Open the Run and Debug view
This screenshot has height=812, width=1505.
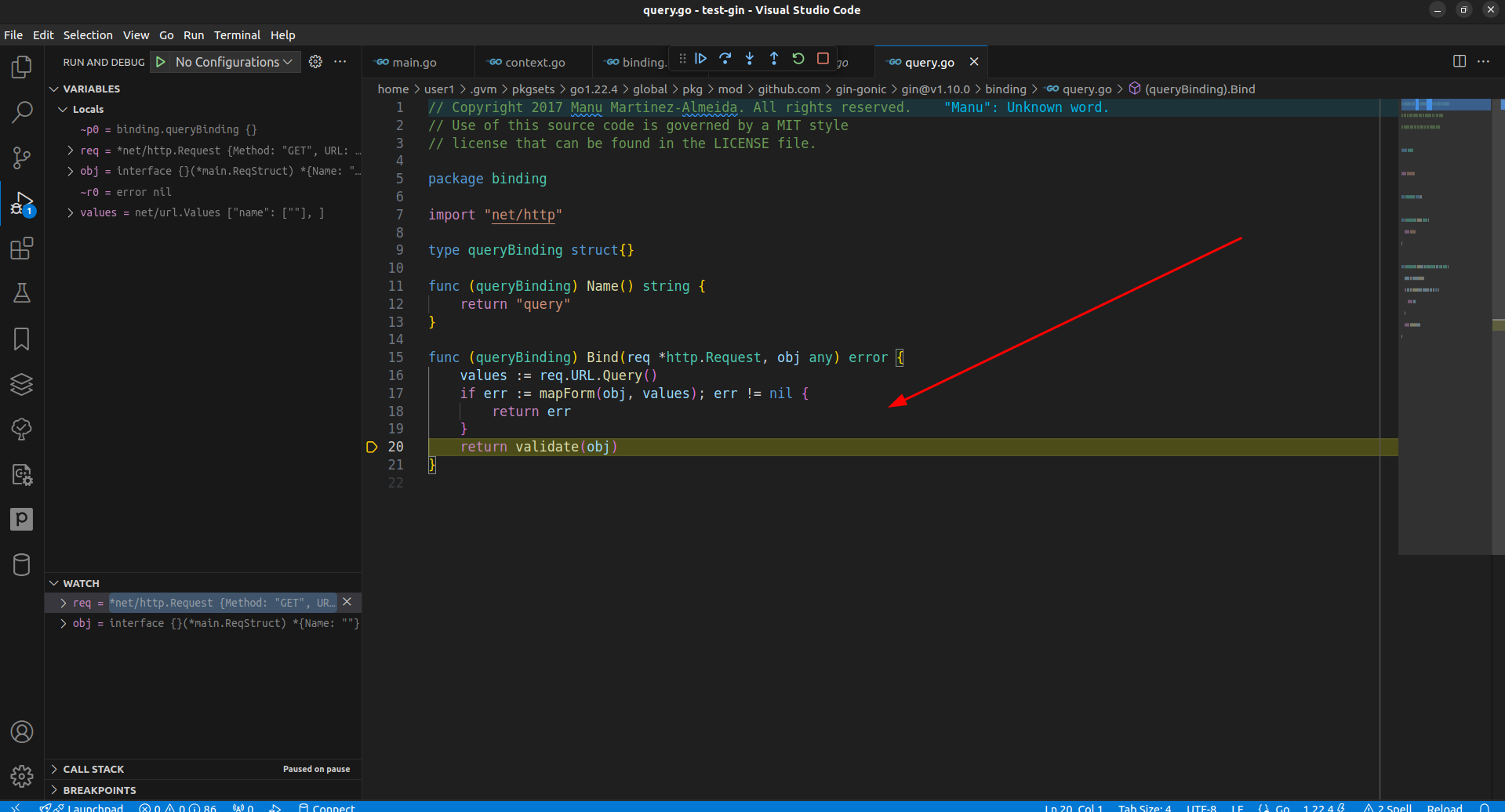22,204
